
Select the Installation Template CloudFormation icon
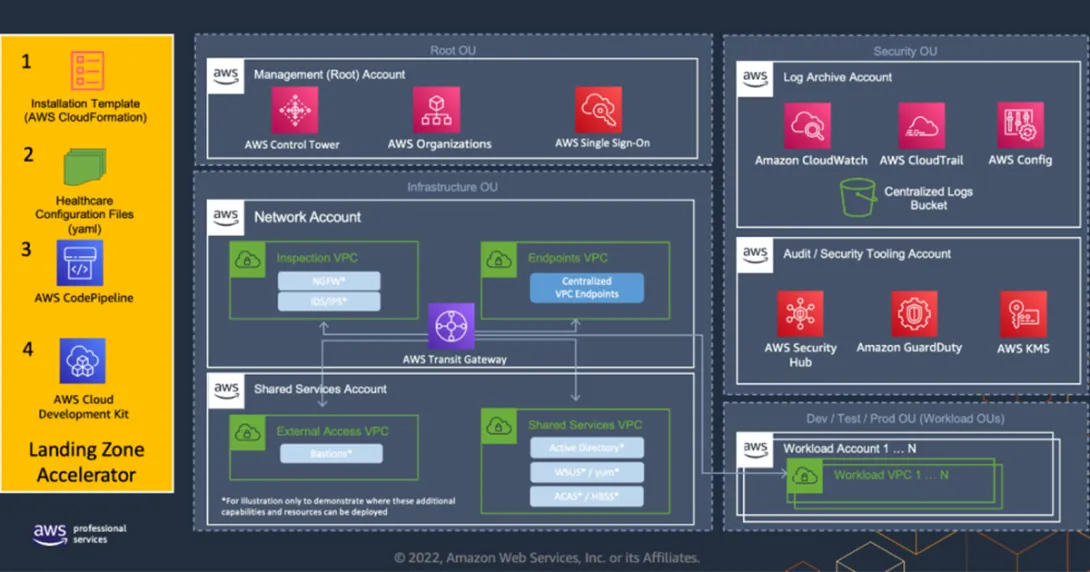(x=87, y=71)
